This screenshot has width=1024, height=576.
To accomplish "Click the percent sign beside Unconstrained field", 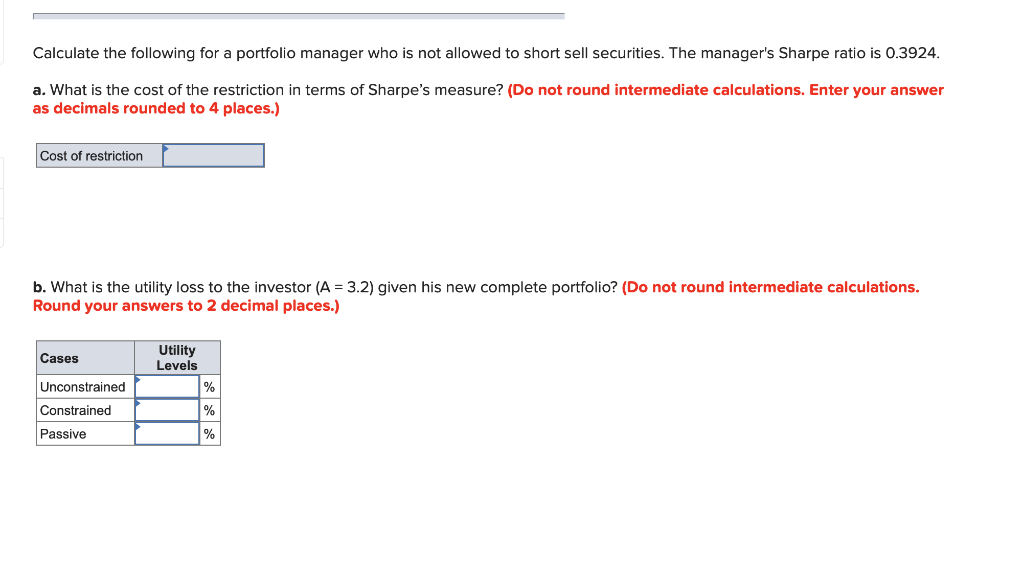I will [208, 386].
